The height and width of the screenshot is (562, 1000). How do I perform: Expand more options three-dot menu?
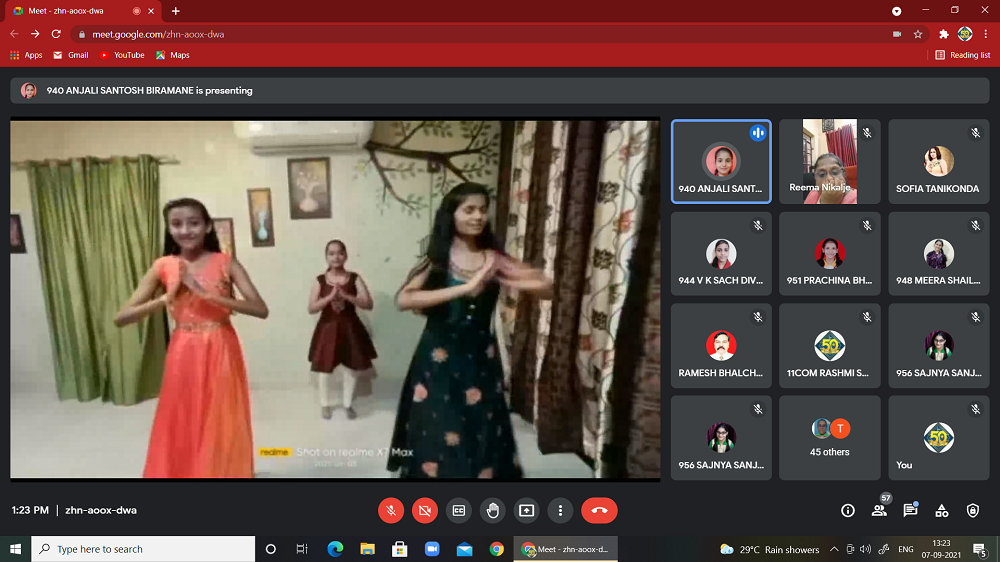pos(560,510)
